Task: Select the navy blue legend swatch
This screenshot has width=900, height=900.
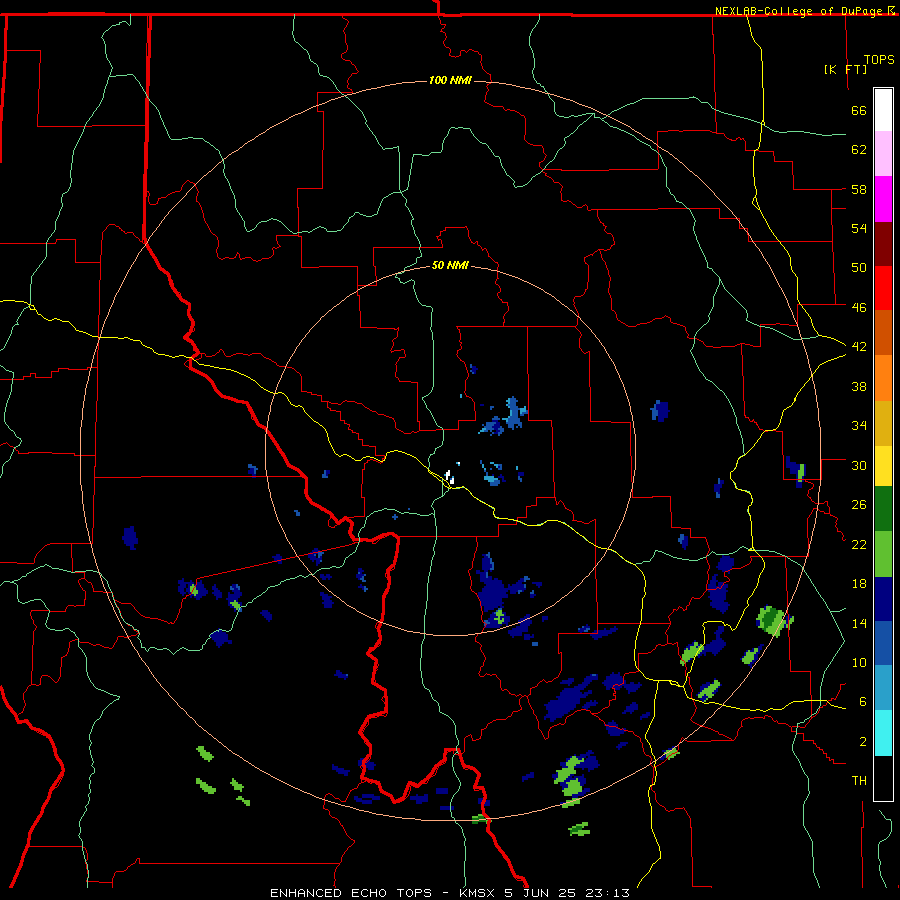Action: [883, 599]
